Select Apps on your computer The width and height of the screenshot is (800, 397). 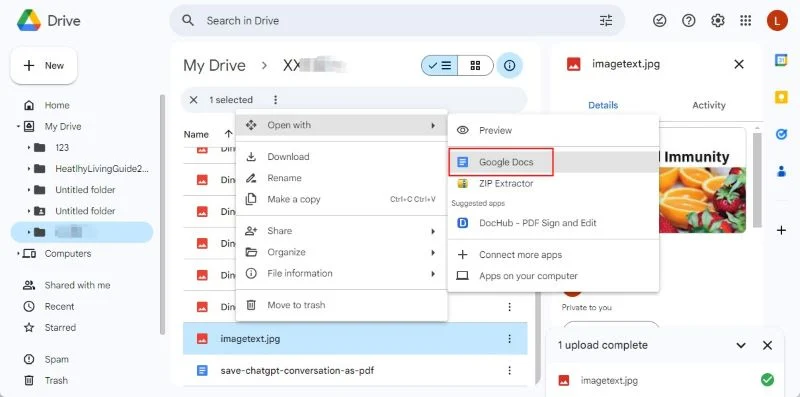pos(553,276)
